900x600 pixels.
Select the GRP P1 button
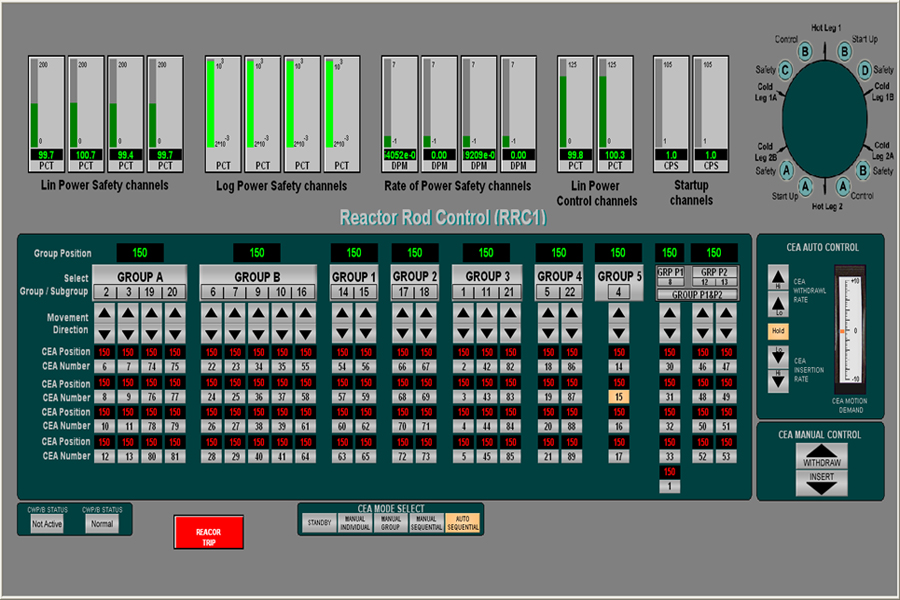(x=670, y=272)
